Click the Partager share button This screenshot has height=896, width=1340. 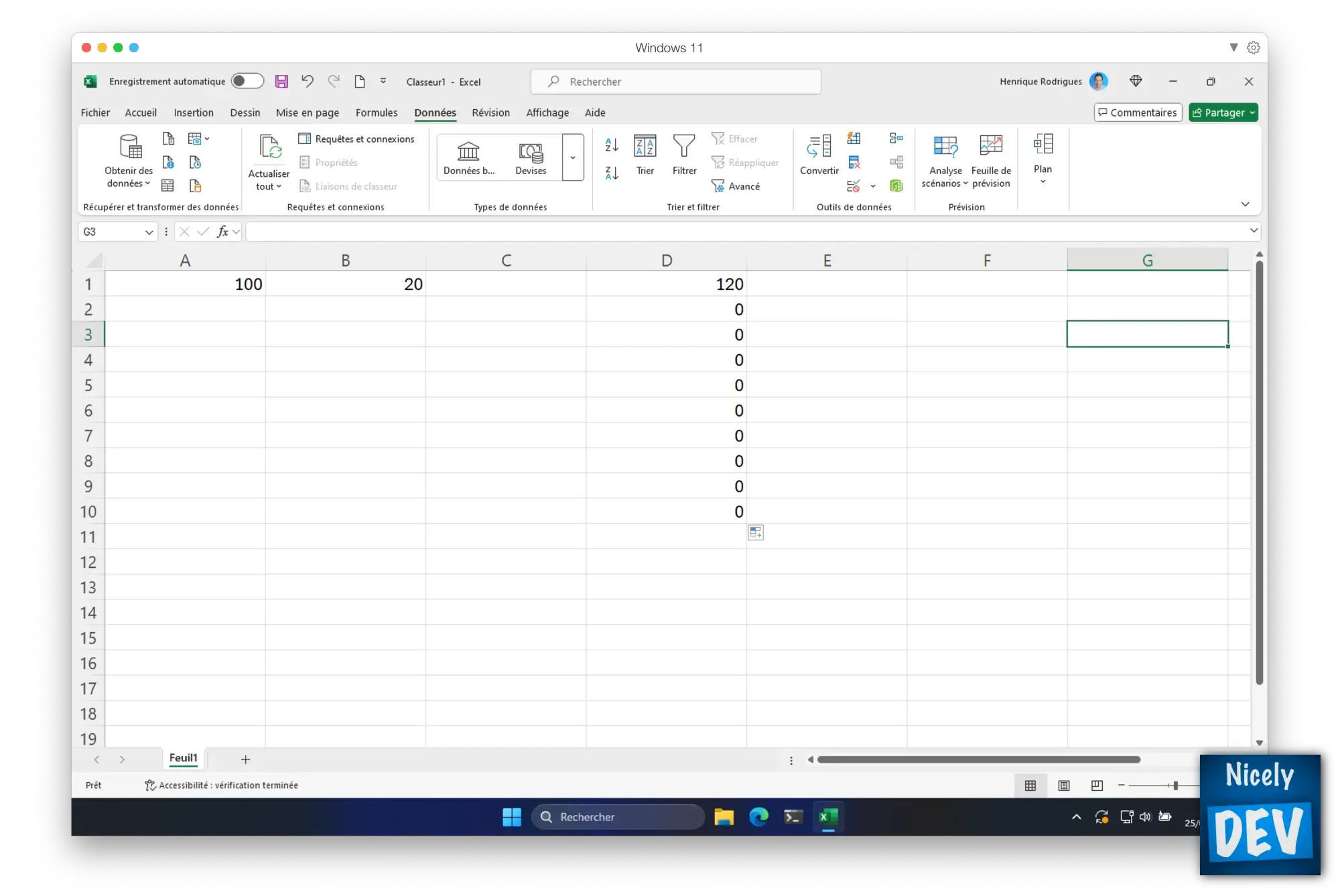tap(1223, 113)
